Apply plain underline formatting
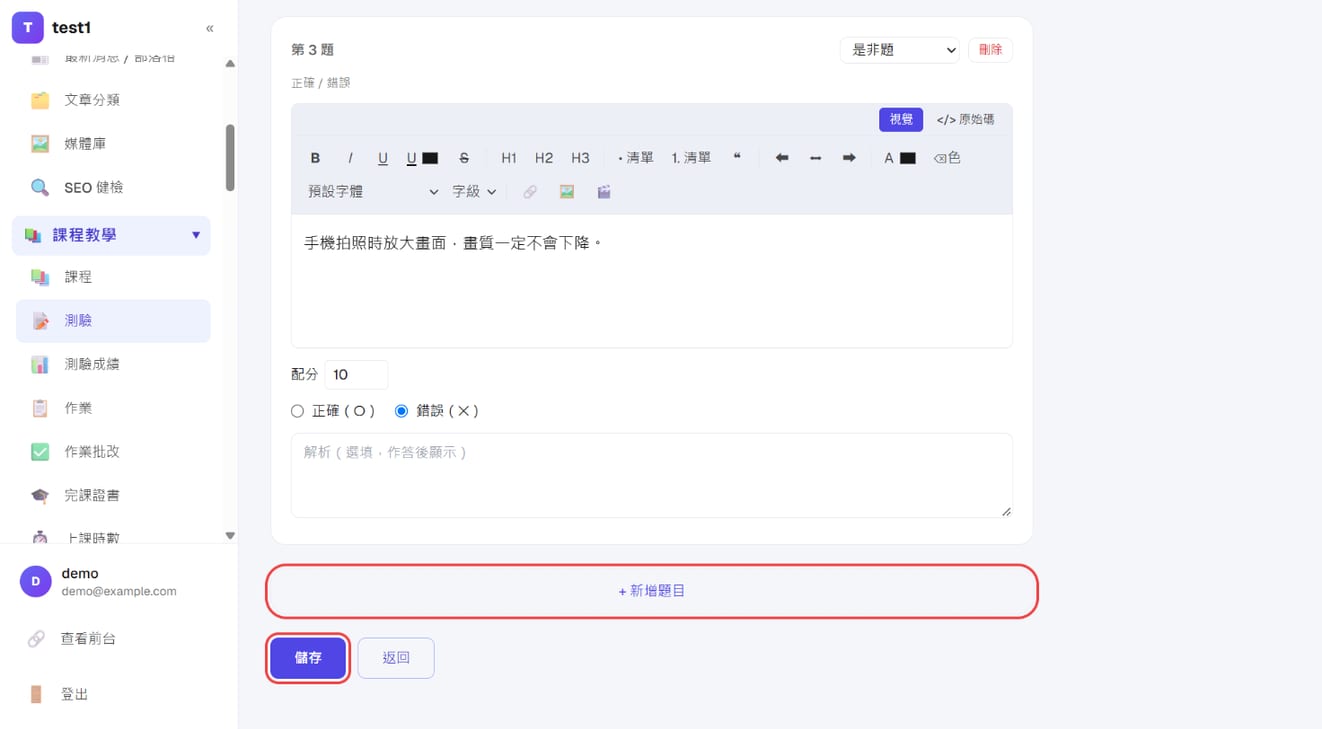 383,158
